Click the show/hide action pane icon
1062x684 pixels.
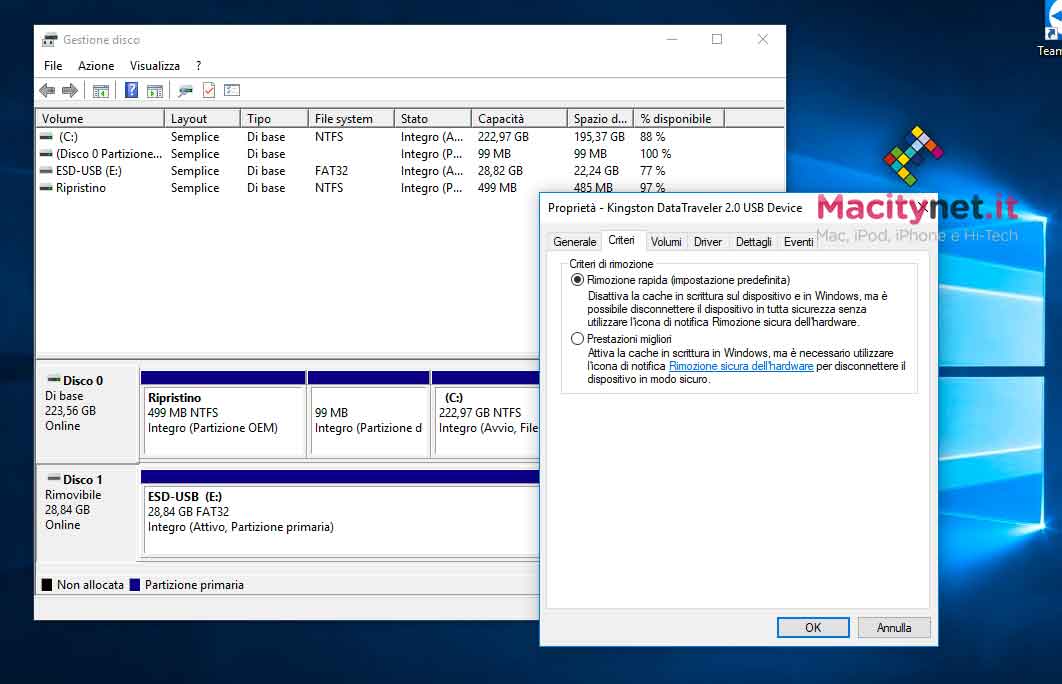[x=155, y=91]
